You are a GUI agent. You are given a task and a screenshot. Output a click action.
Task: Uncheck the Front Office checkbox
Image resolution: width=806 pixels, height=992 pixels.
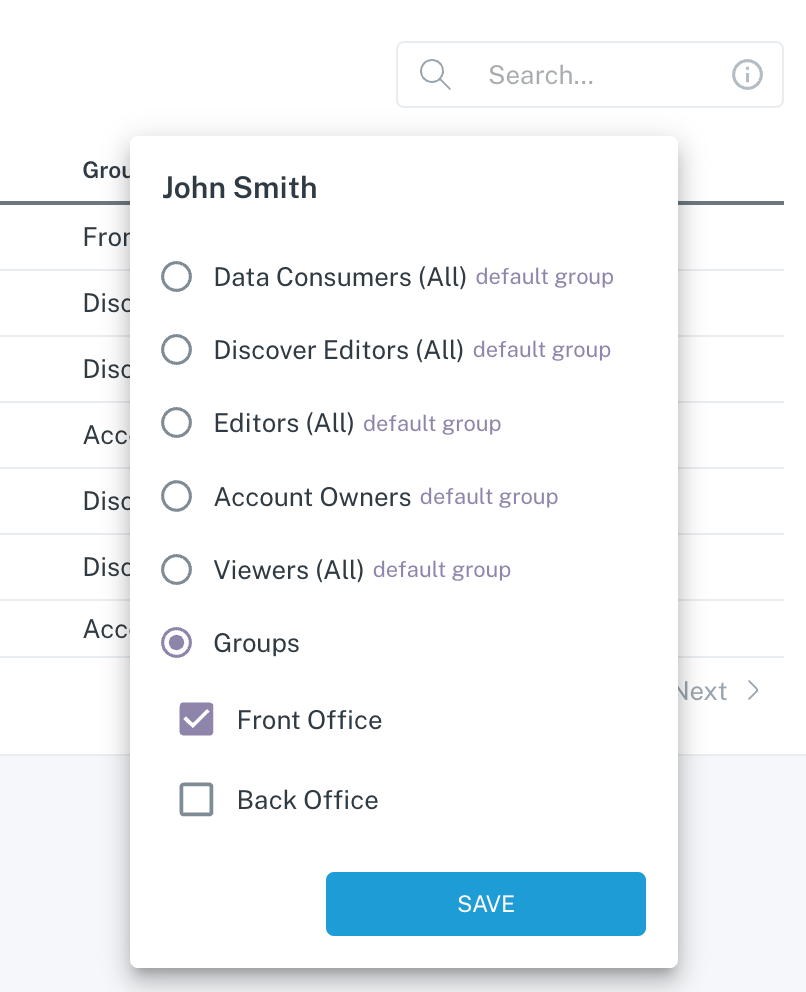197,720
